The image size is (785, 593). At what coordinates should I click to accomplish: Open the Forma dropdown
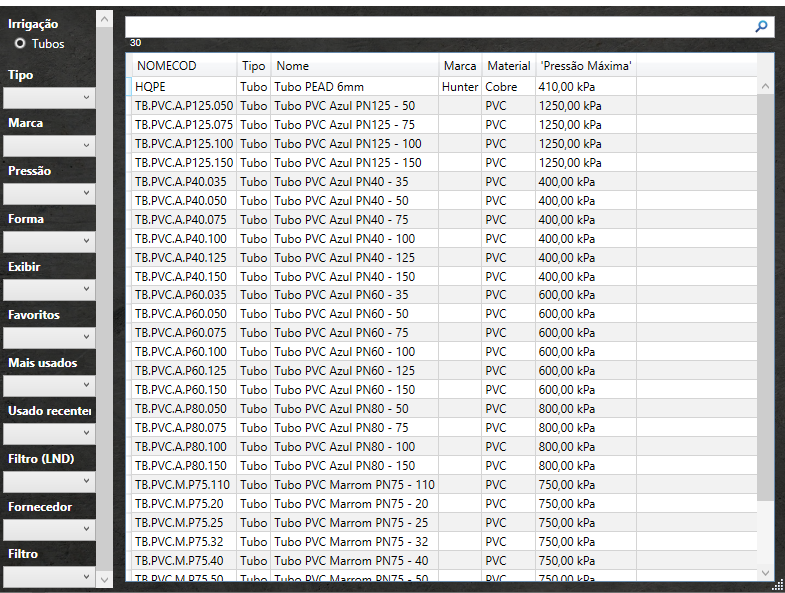[x=48, y=242]
